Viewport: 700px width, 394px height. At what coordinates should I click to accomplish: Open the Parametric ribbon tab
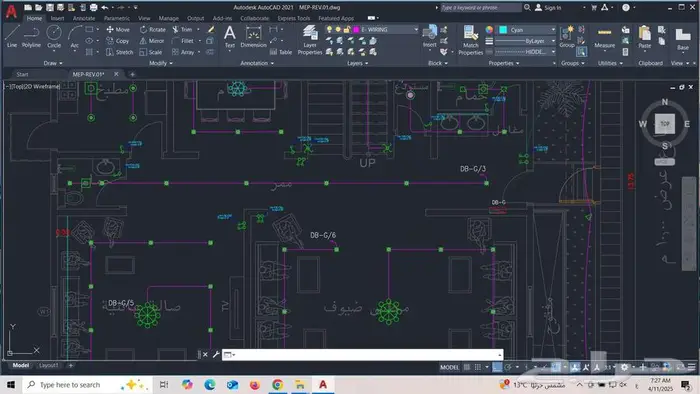coord(117,18)
